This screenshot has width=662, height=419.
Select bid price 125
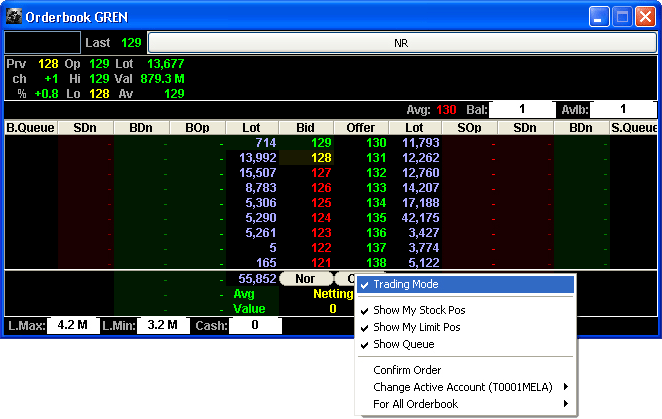(x=321, y=203)
